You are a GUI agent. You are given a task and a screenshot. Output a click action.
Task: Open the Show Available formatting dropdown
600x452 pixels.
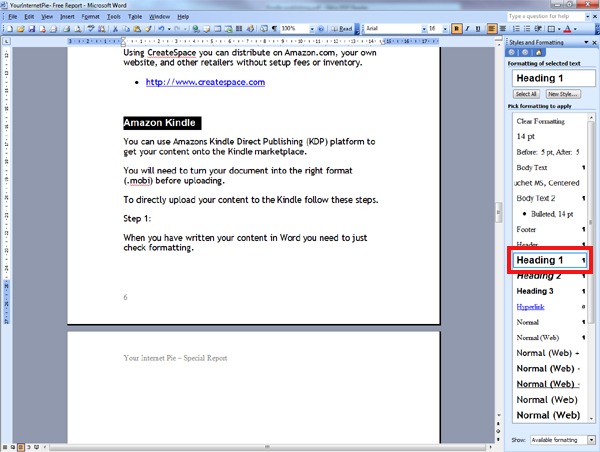(592, 440)
